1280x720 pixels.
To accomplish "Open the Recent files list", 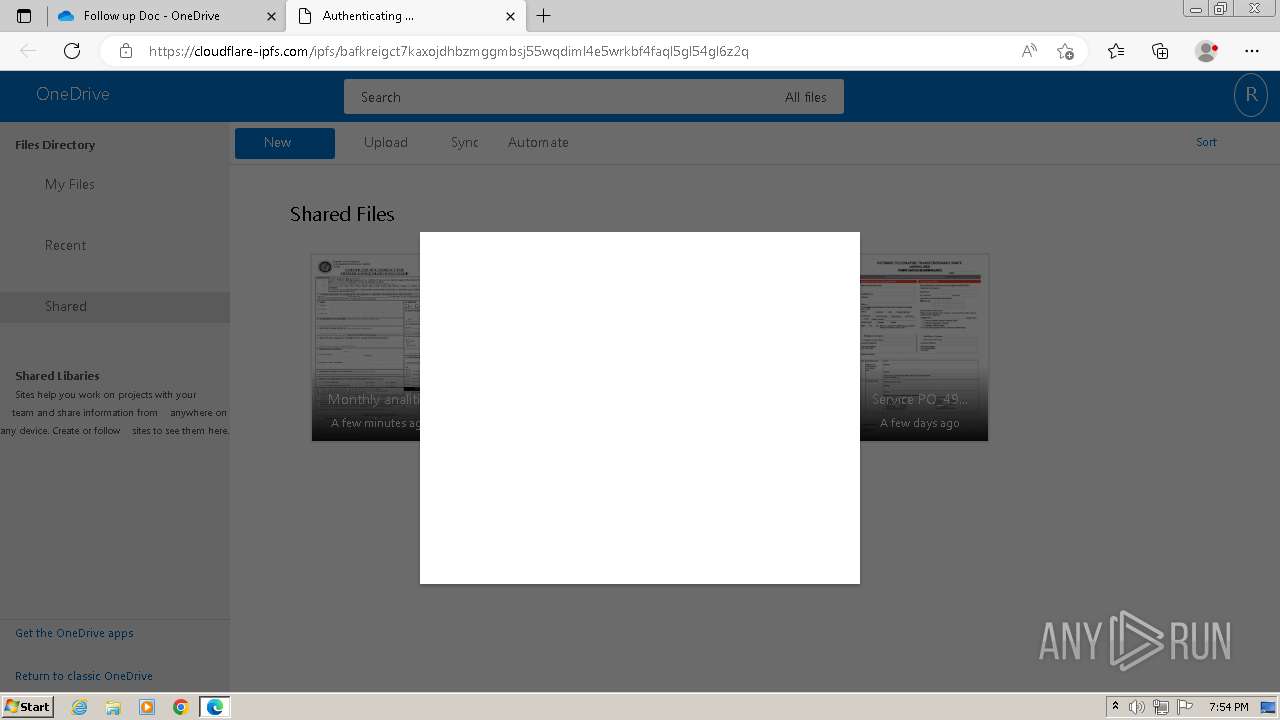I will 65,245.
